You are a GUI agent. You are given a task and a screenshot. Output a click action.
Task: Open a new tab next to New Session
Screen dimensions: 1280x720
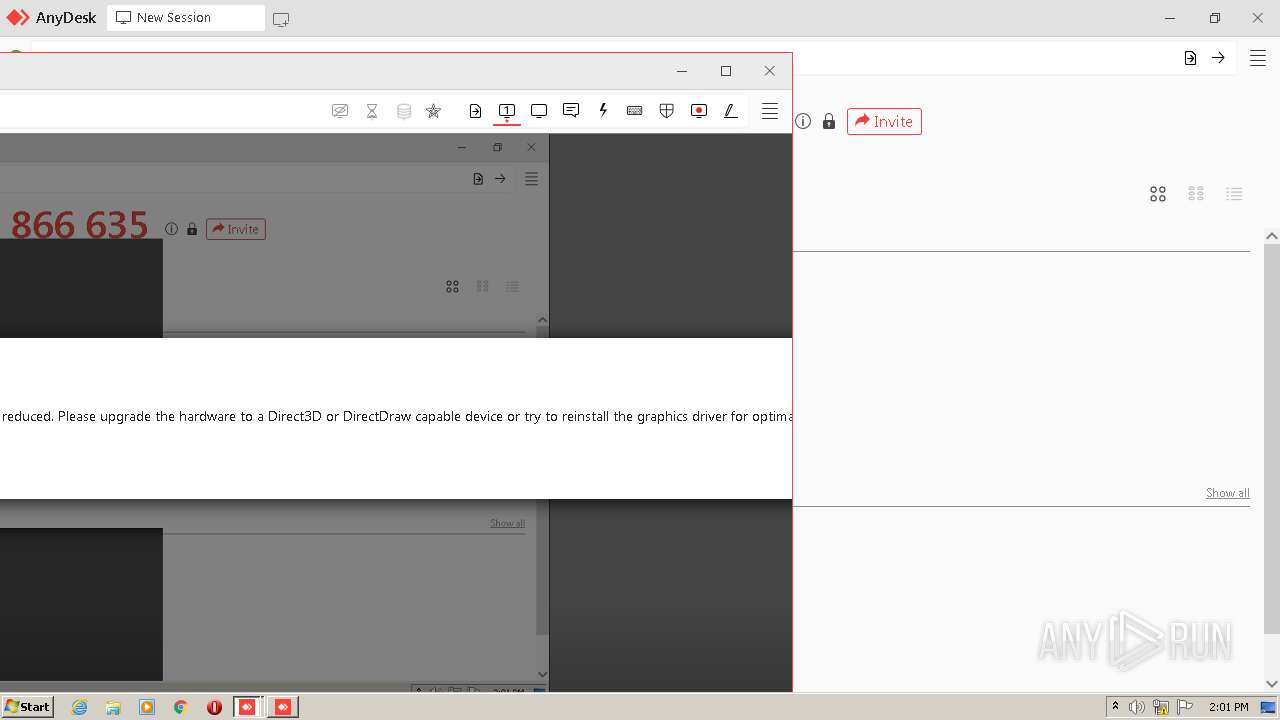[281, 19]
